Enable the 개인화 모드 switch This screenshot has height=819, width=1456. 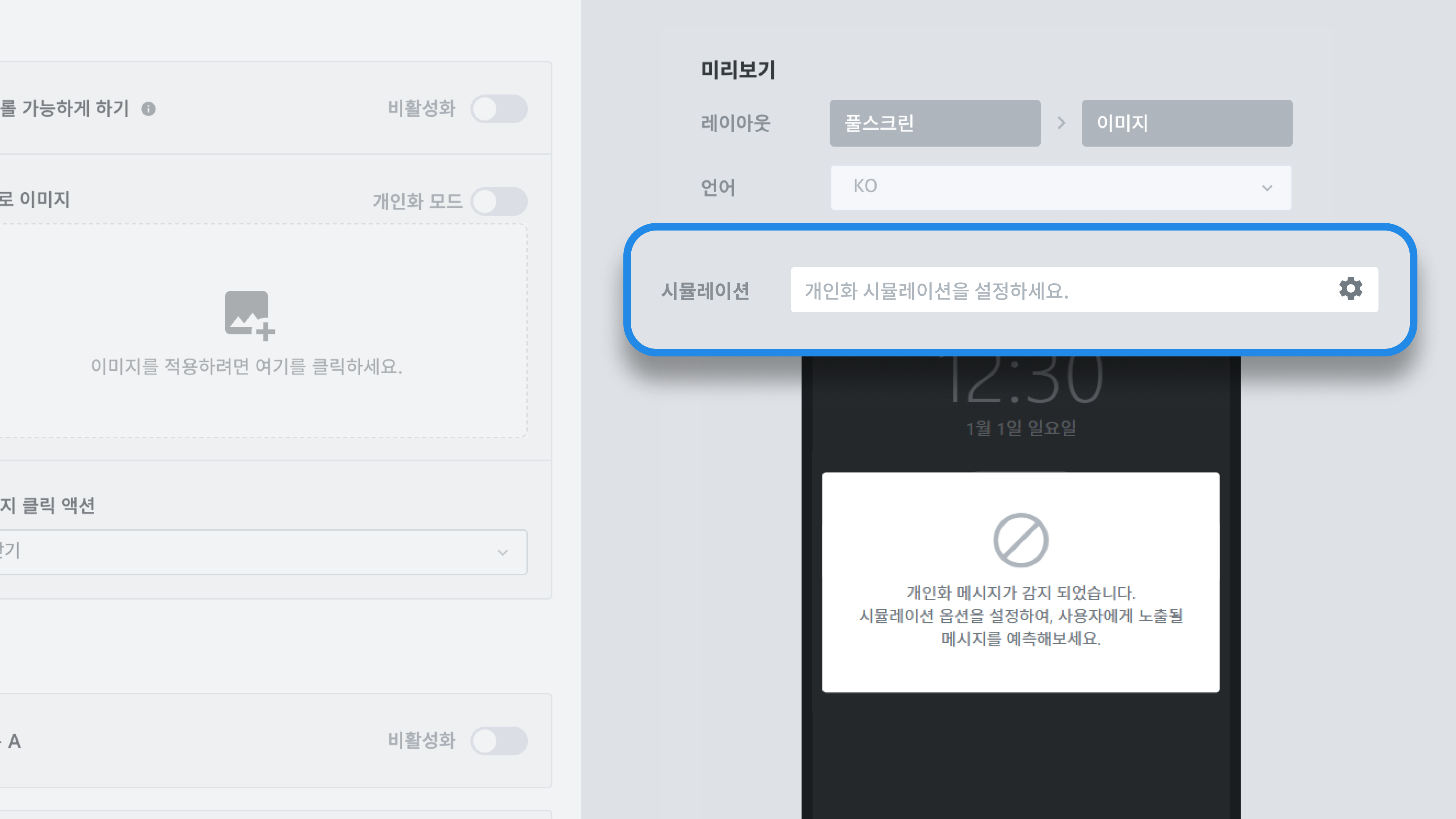tap(499, 201)
